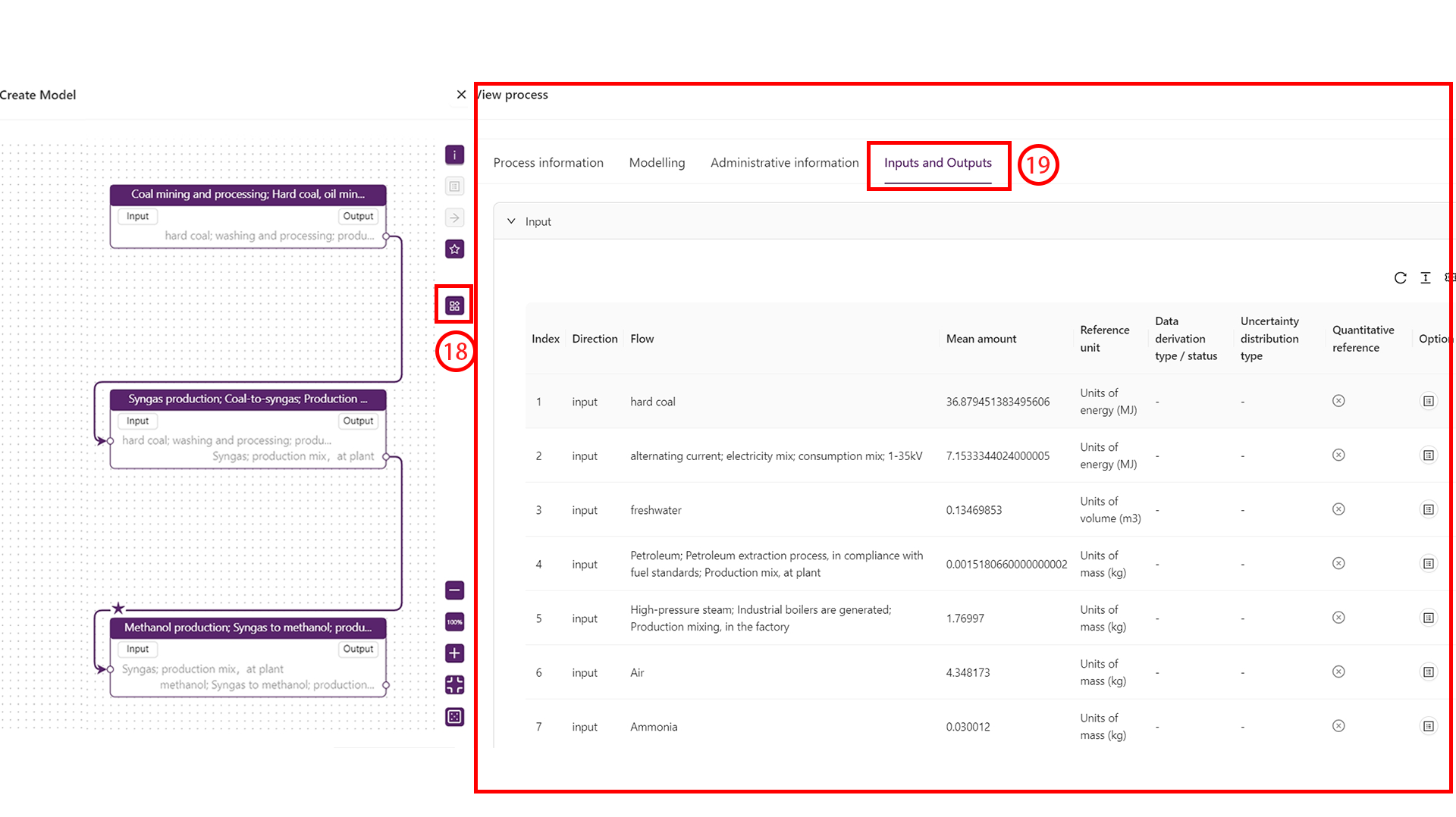The height and width of the screenshot is (817, 1456).
Task: Open options view for freshwater row
Action: (1428, 510)
